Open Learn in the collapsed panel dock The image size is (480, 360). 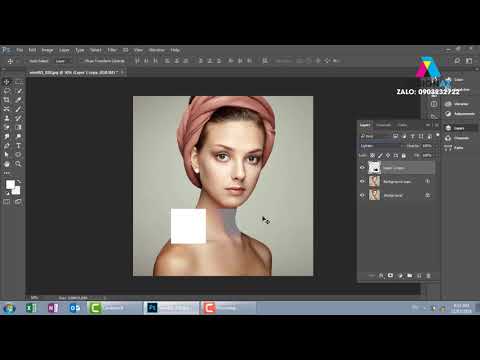pyautogui.click(x=455, y=80)
